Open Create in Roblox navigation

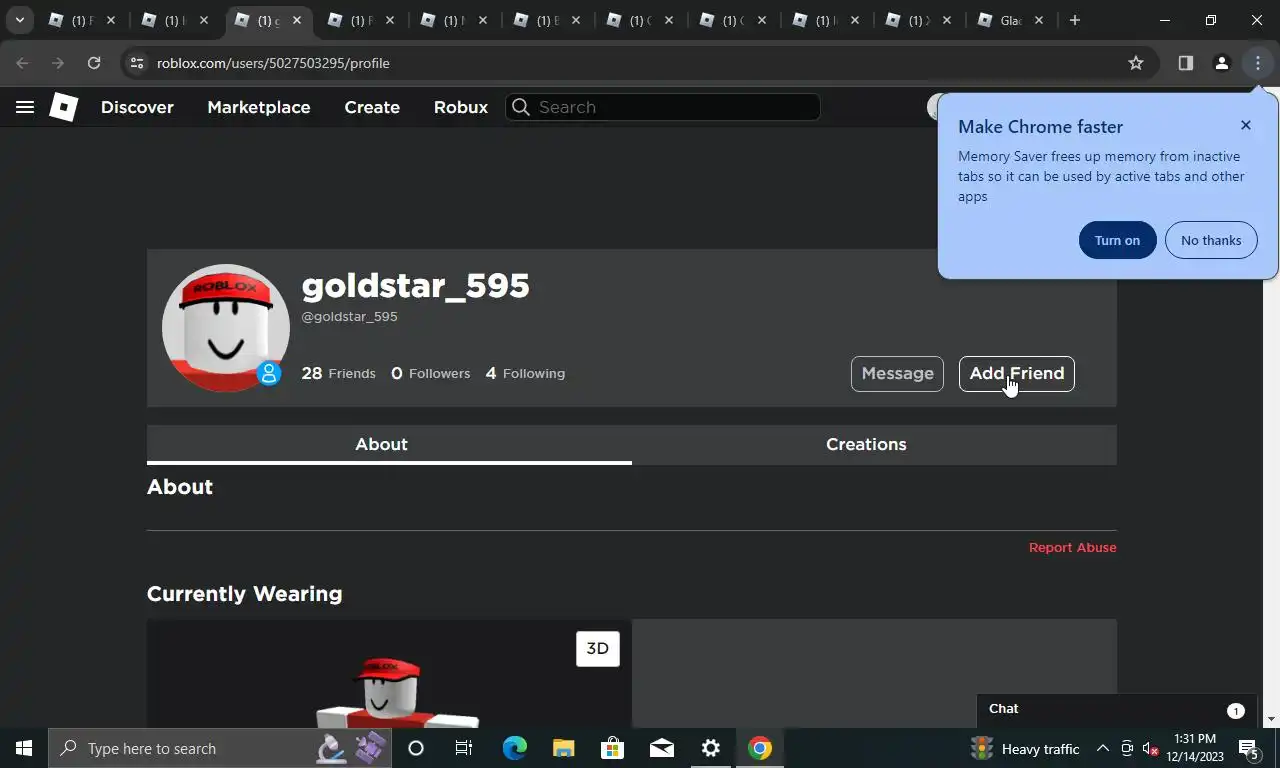pyautogui.click(x=372, y=107)
